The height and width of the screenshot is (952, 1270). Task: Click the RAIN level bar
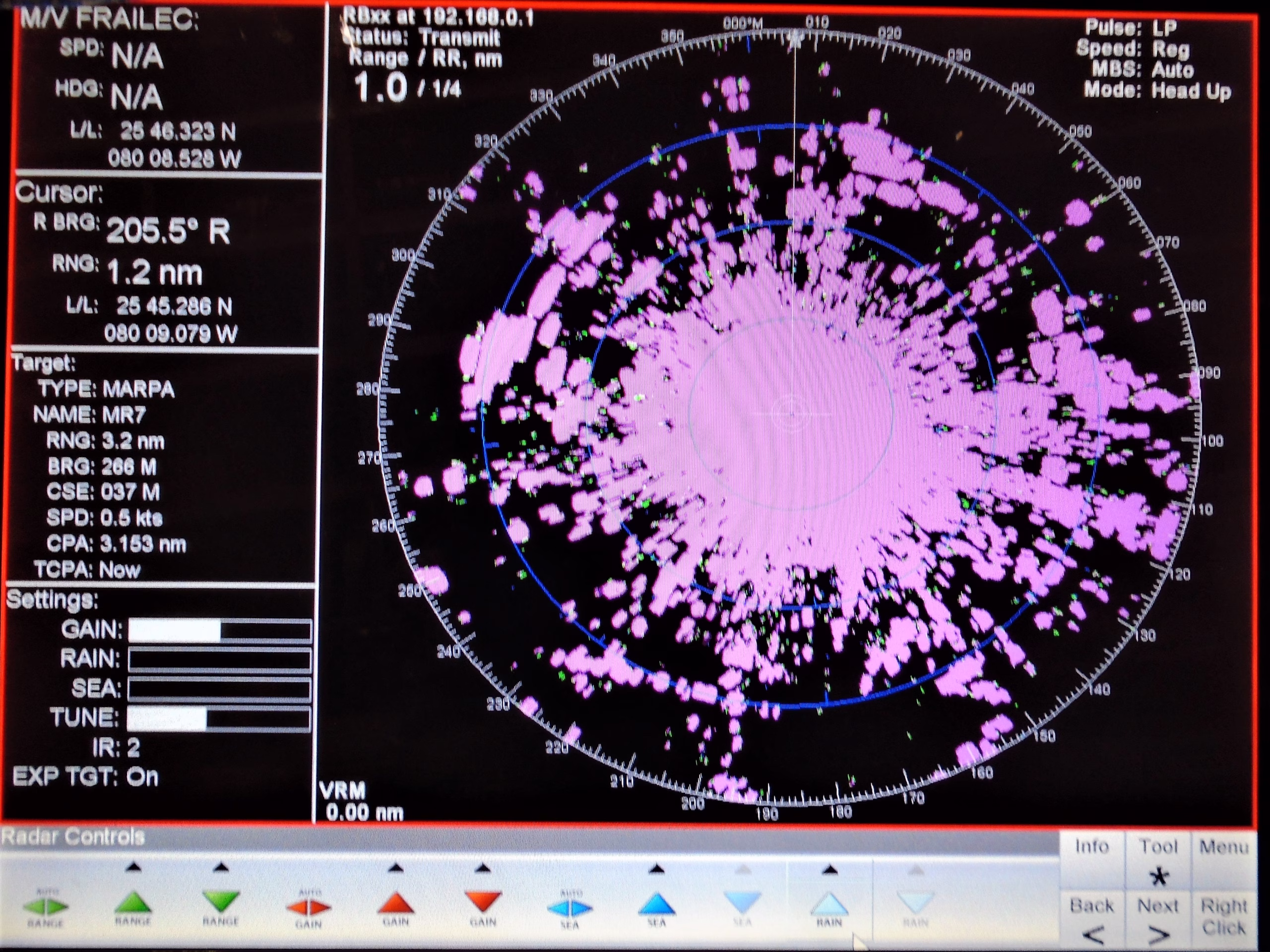pos(219,660)
